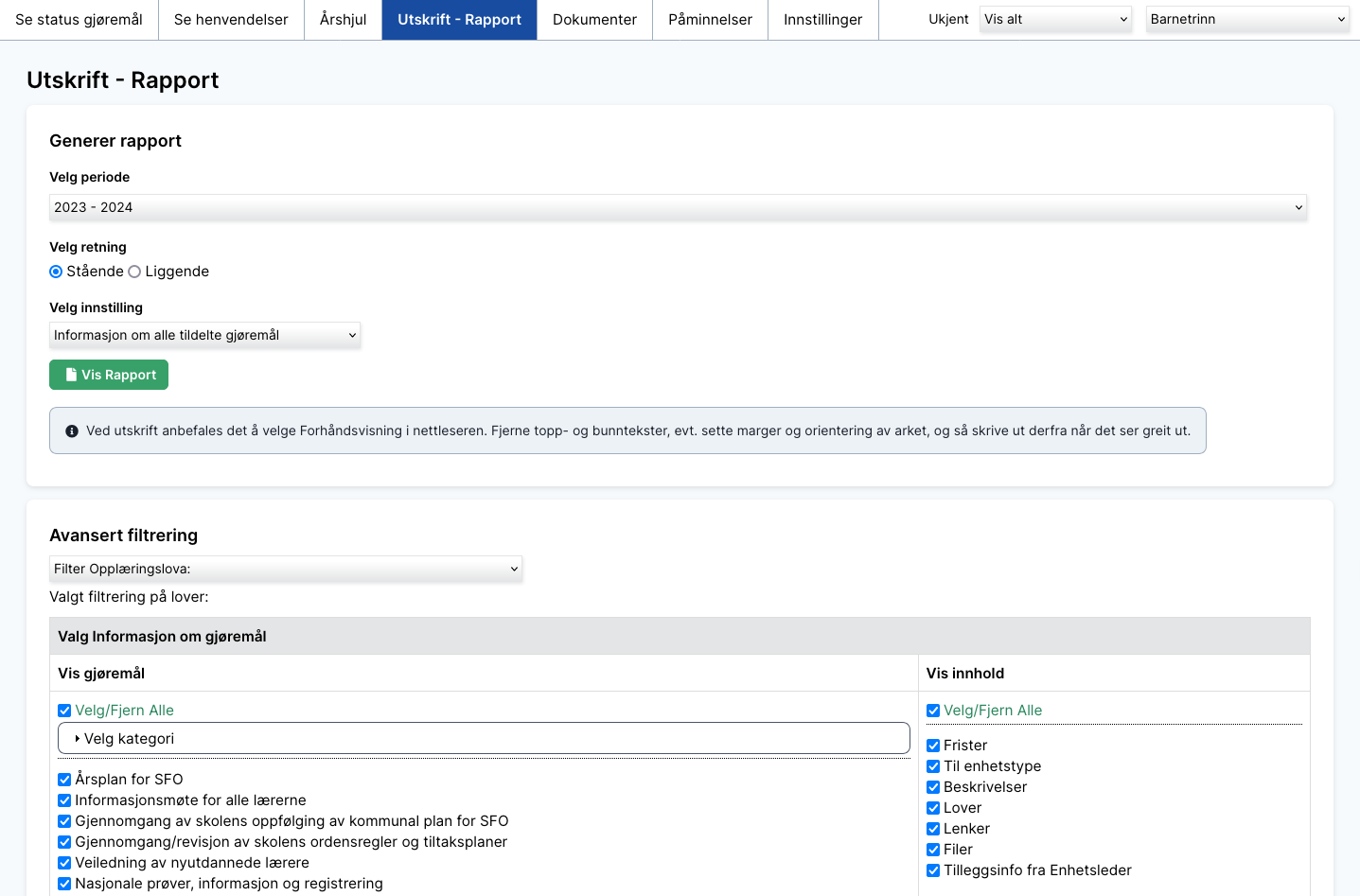This screenshot has height=896, width=1360.
Task: Toggle 'Gjennomgang/revisjon av skolens ordensregler' checkbox
Action: click(64, 842)
